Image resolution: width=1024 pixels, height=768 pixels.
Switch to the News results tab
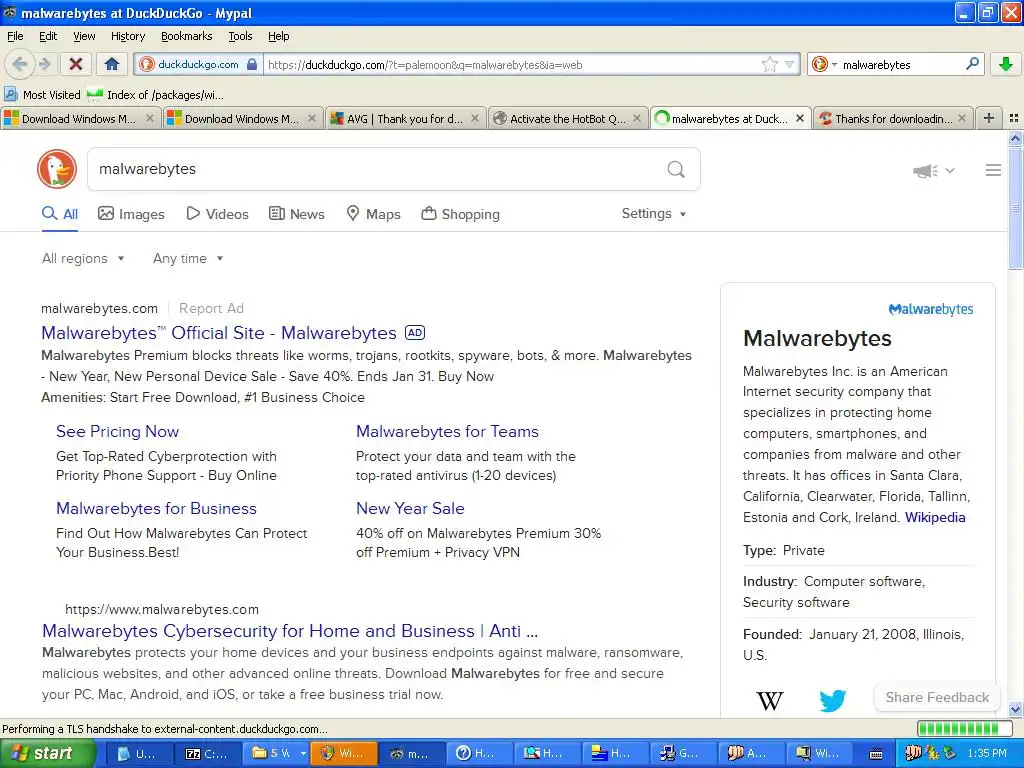click(x=297, y=214)
